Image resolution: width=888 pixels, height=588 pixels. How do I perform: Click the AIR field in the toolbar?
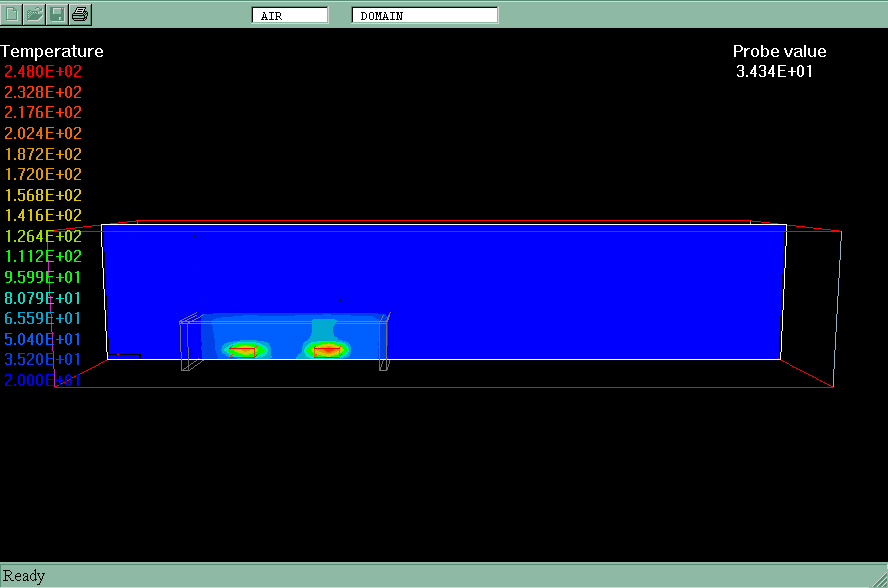[290, 16]
